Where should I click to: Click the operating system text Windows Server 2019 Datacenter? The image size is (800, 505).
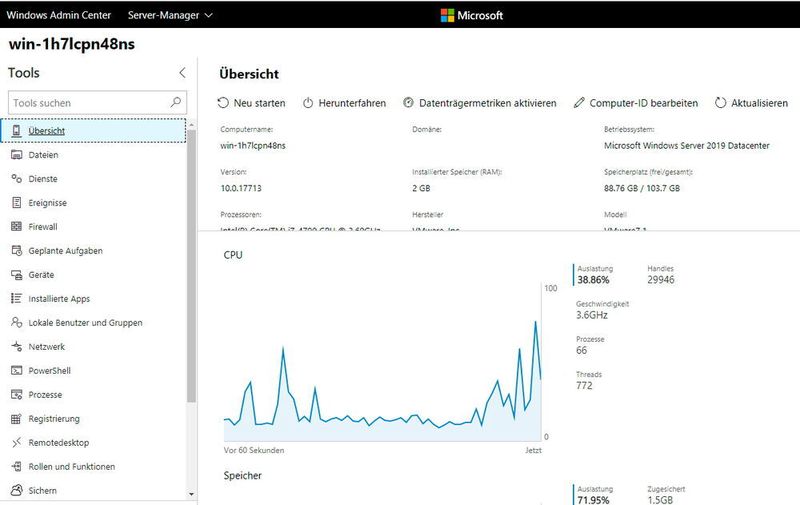click(x=687, y=145)
